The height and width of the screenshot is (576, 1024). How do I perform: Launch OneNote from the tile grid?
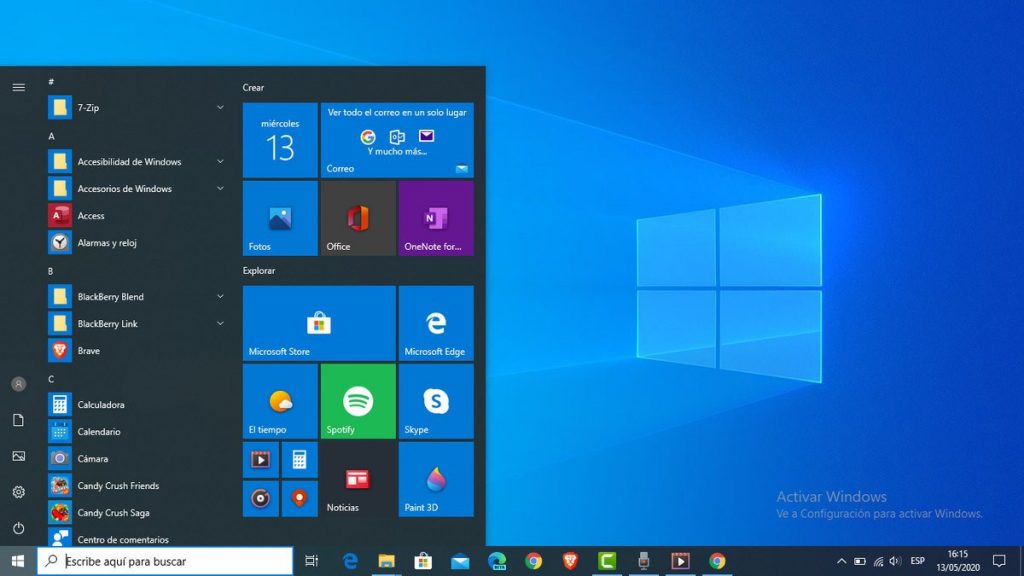click(435, 218)
